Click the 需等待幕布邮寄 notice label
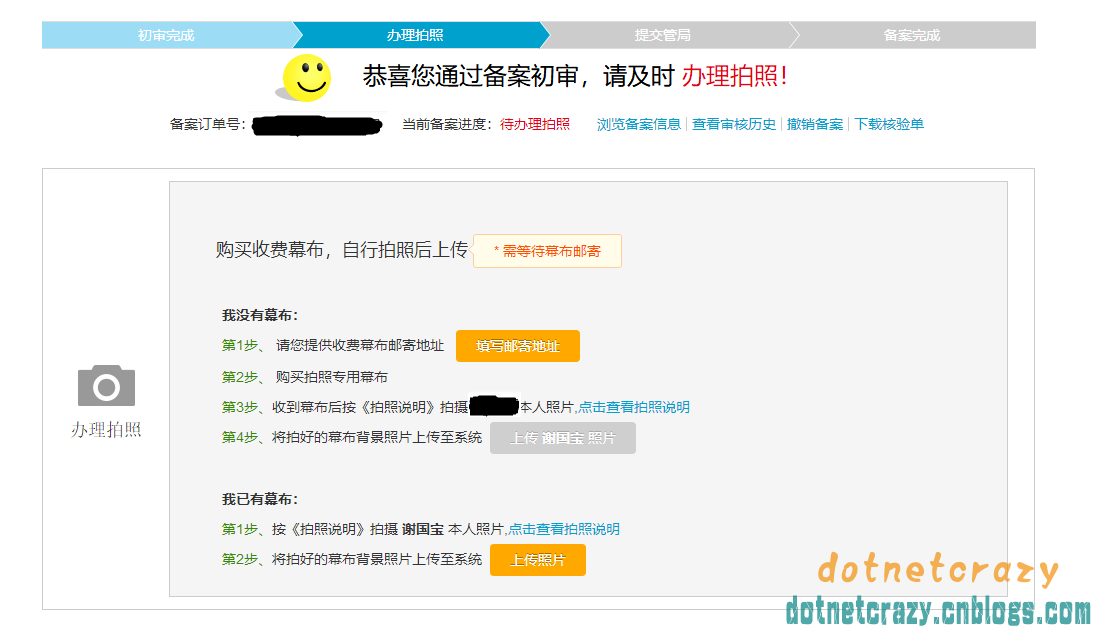 [x=548, y=251]
